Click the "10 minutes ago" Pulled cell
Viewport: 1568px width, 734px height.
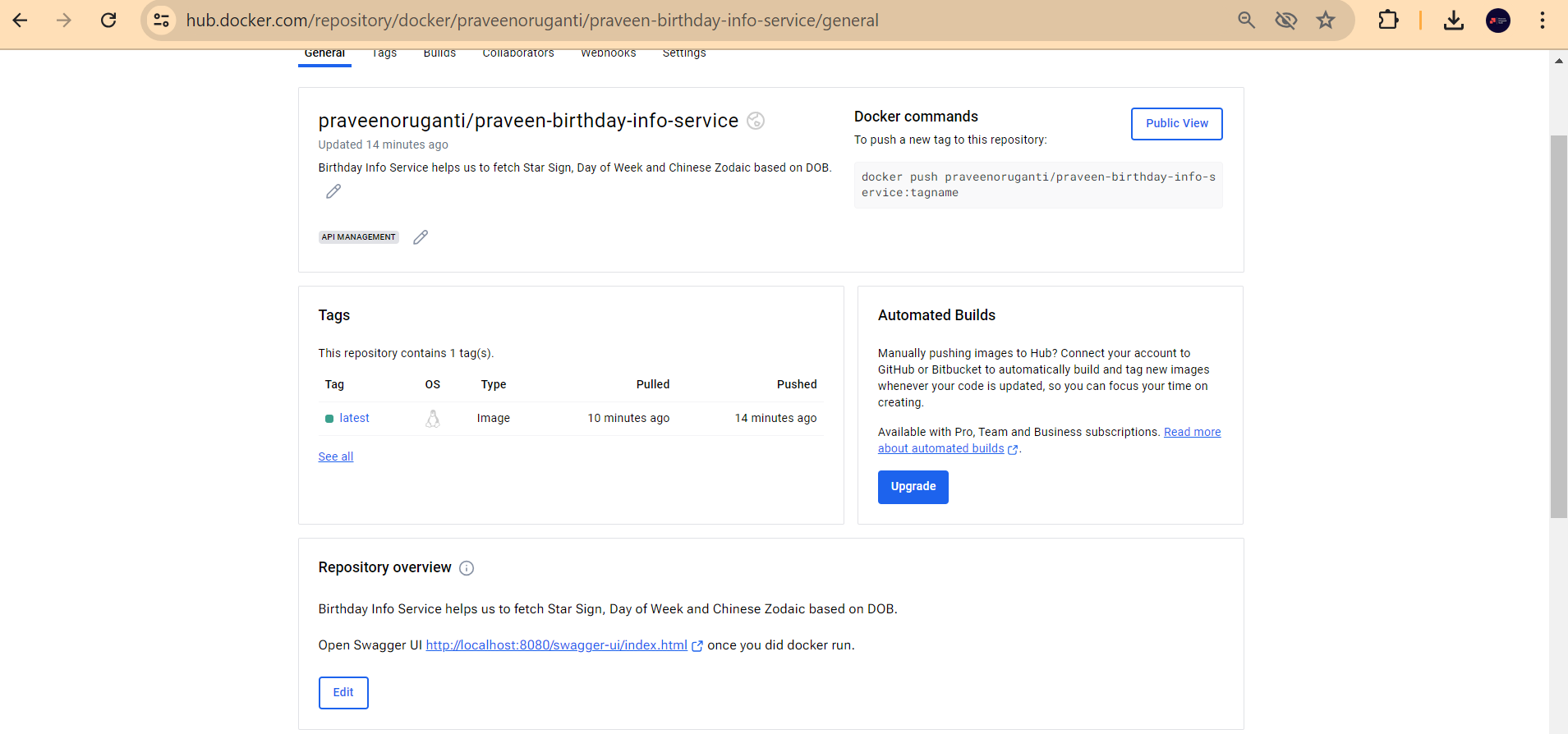pos(628,418)
